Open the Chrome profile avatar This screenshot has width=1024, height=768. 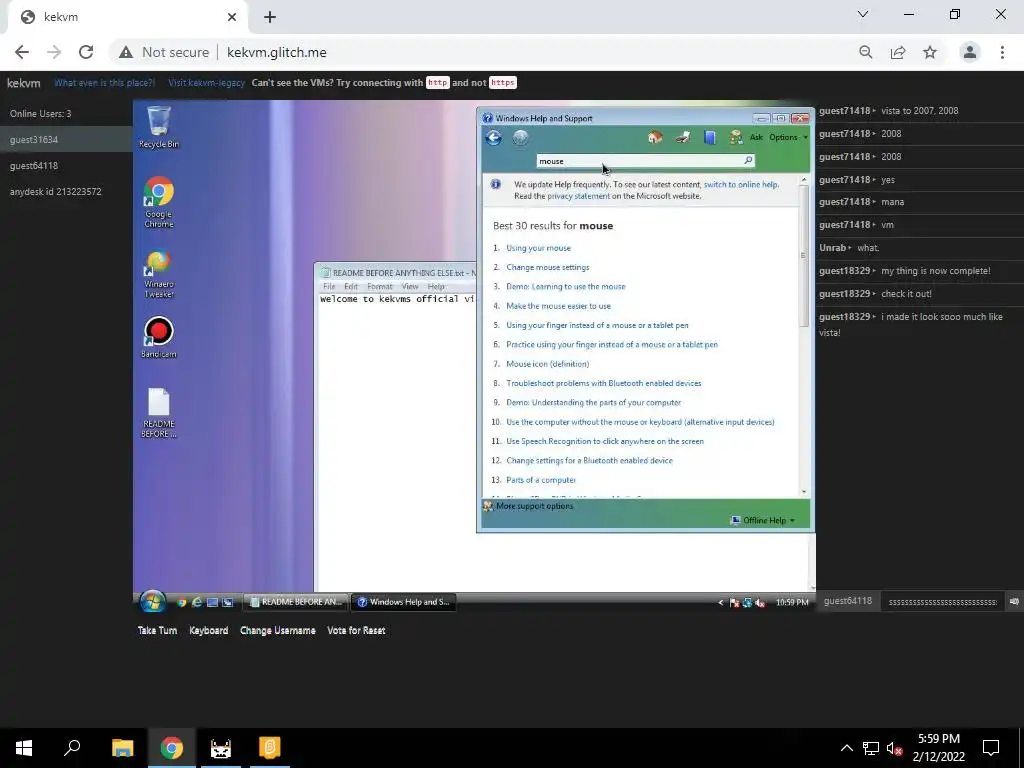tap(970, 52)
